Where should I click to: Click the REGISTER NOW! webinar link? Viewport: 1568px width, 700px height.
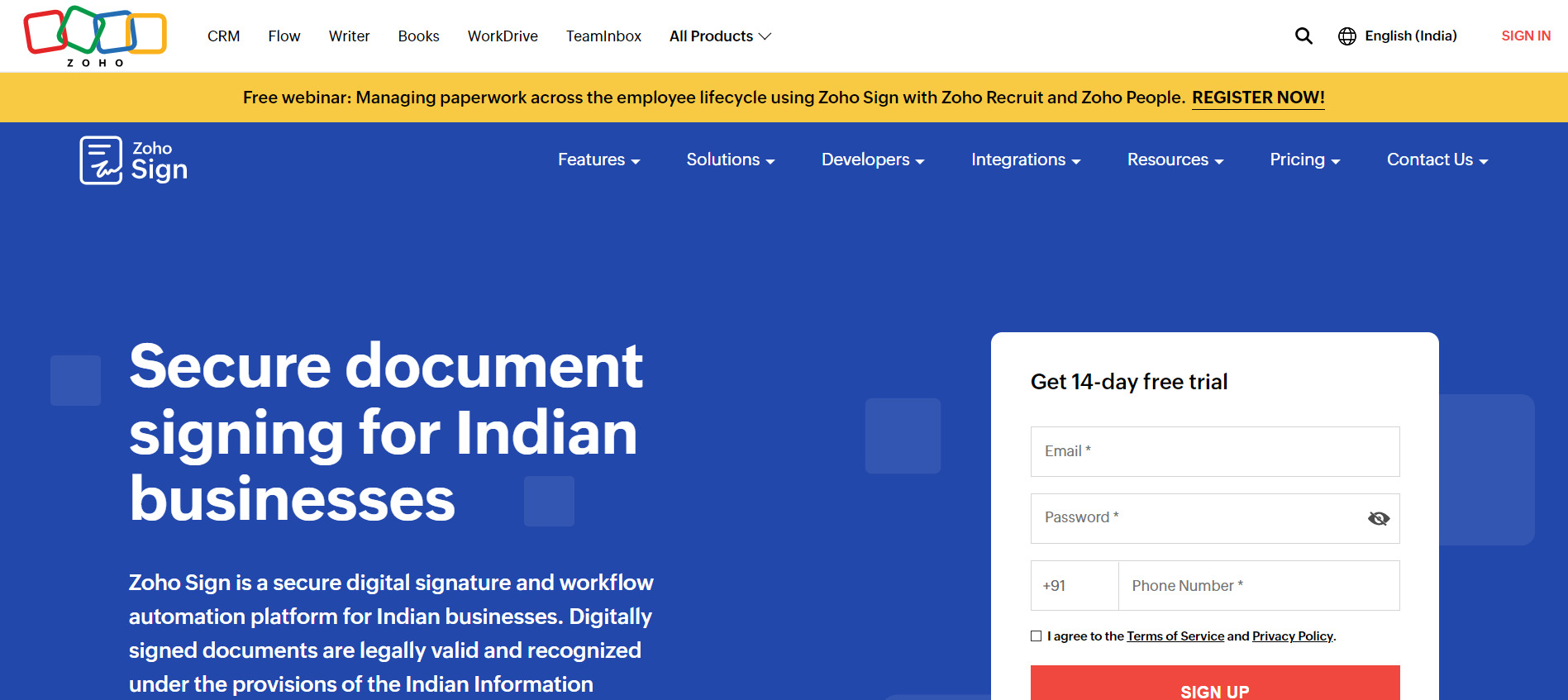[x=1258, y=98]
